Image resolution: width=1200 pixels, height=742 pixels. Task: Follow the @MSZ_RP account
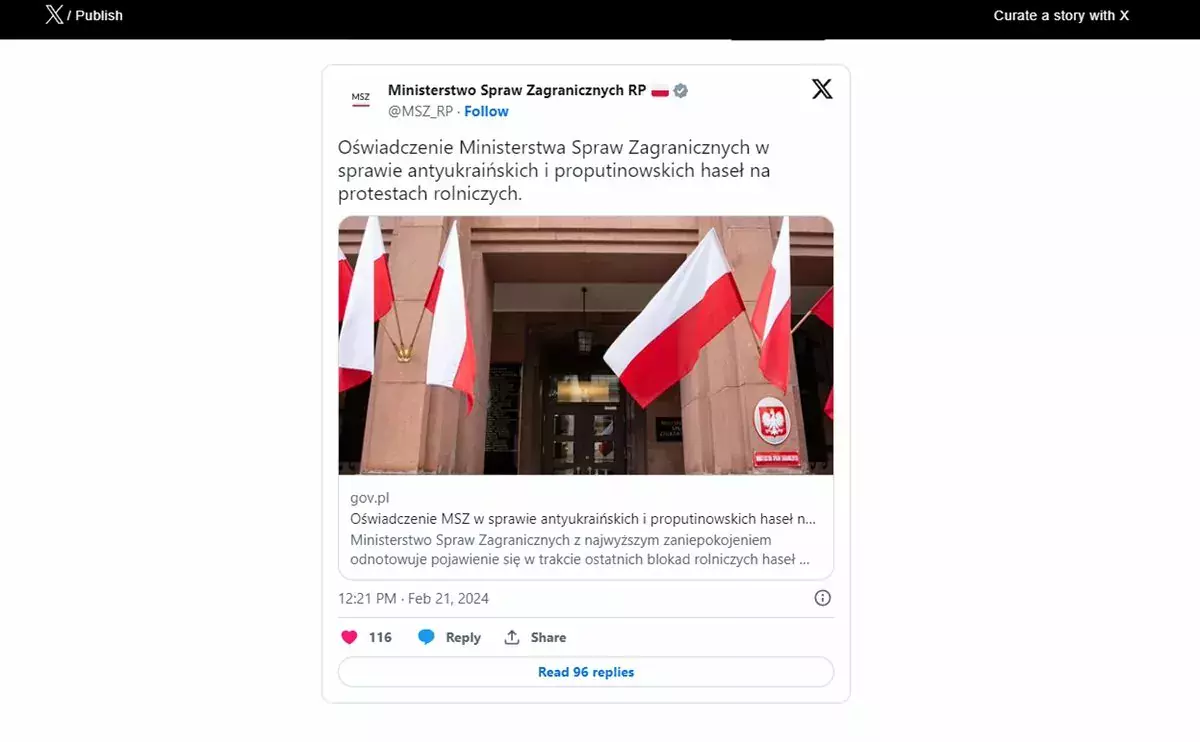(x=486, y=111)
